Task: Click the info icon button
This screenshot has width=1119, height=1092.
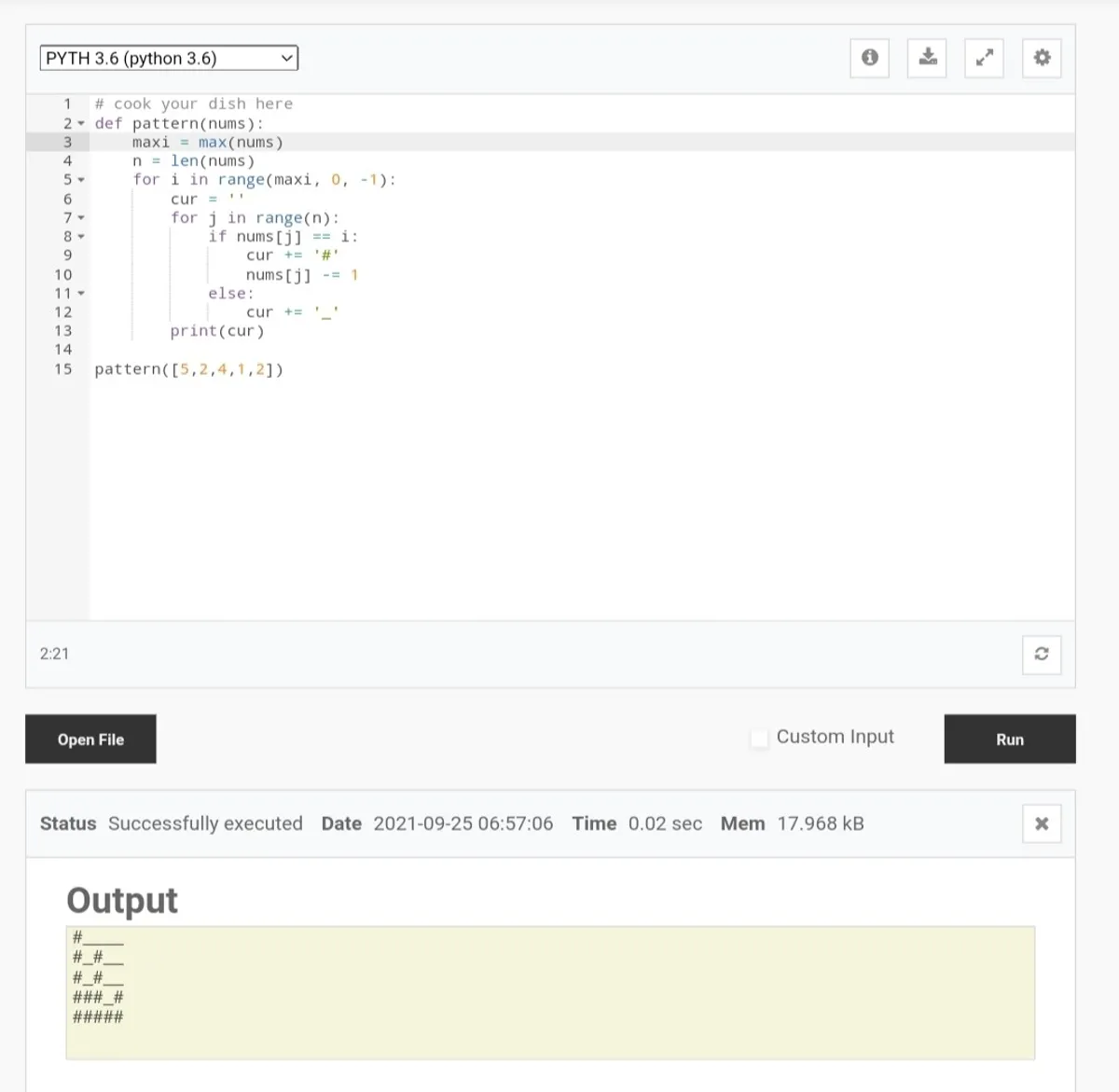Action: [869, 58]
